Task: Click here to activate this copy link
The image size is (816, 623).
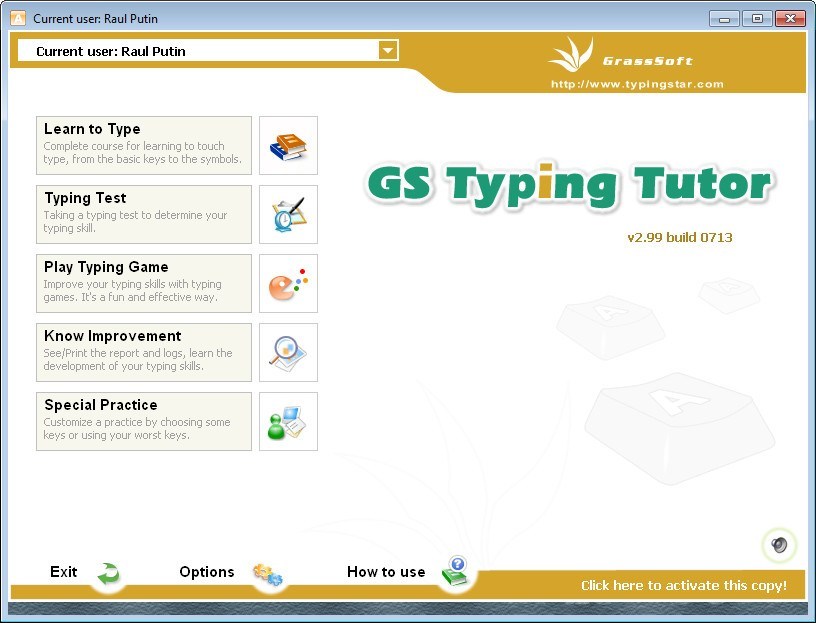Action: pyautogui.click(x=683, y=586)
